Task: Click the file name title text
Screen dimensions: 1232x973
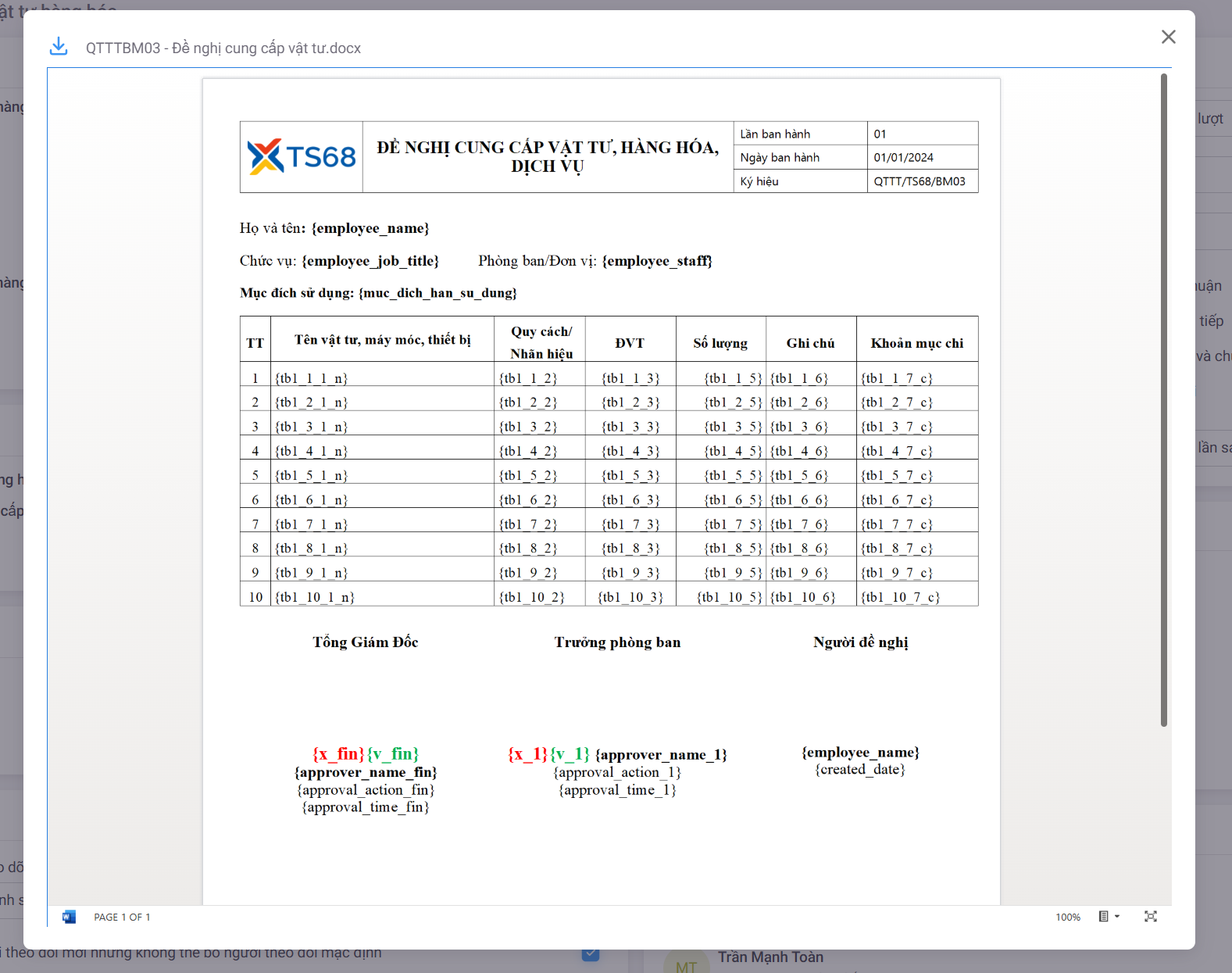Action: click(223, 48)
